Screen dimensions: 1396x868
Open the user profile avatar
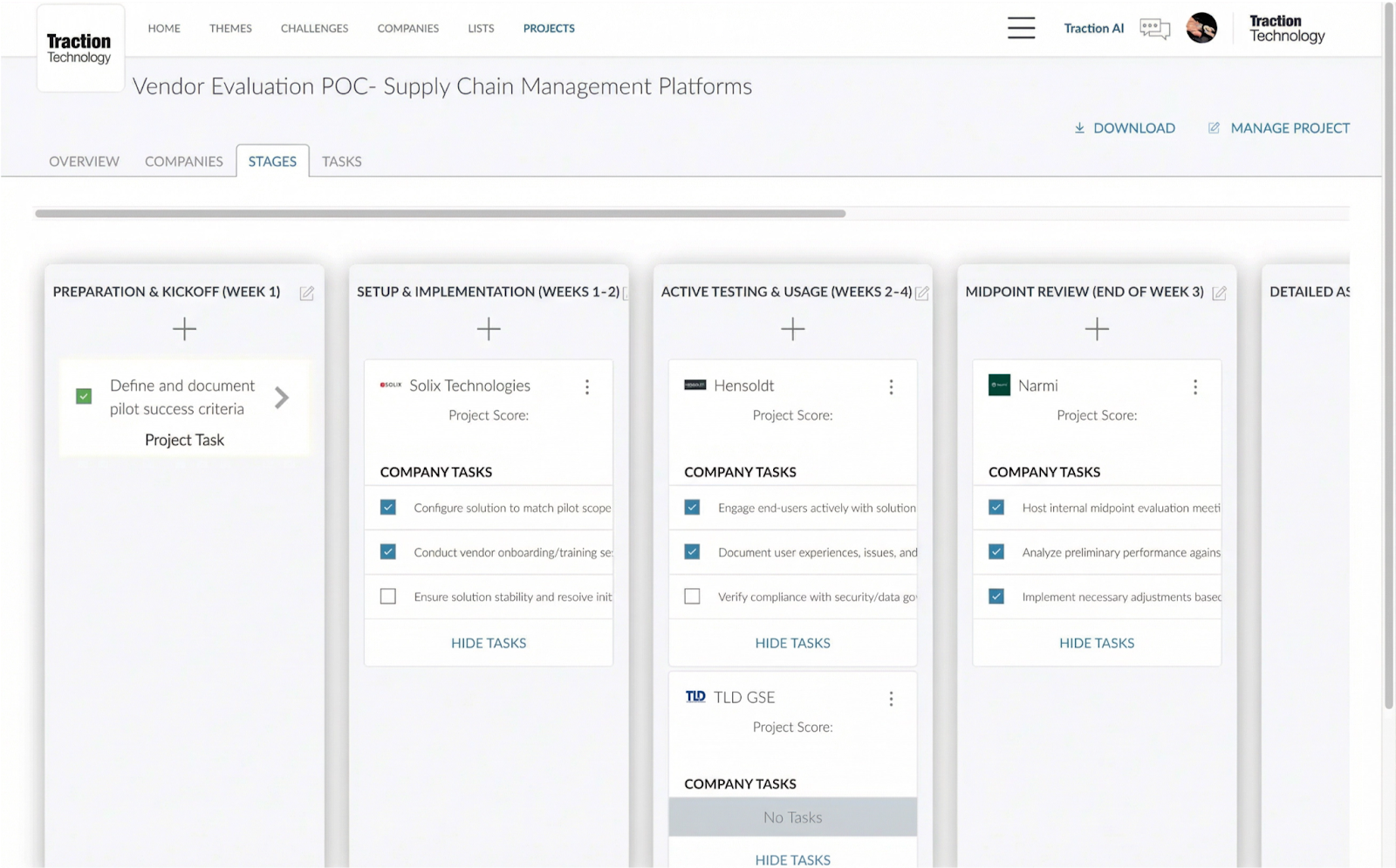point(1201,28)
